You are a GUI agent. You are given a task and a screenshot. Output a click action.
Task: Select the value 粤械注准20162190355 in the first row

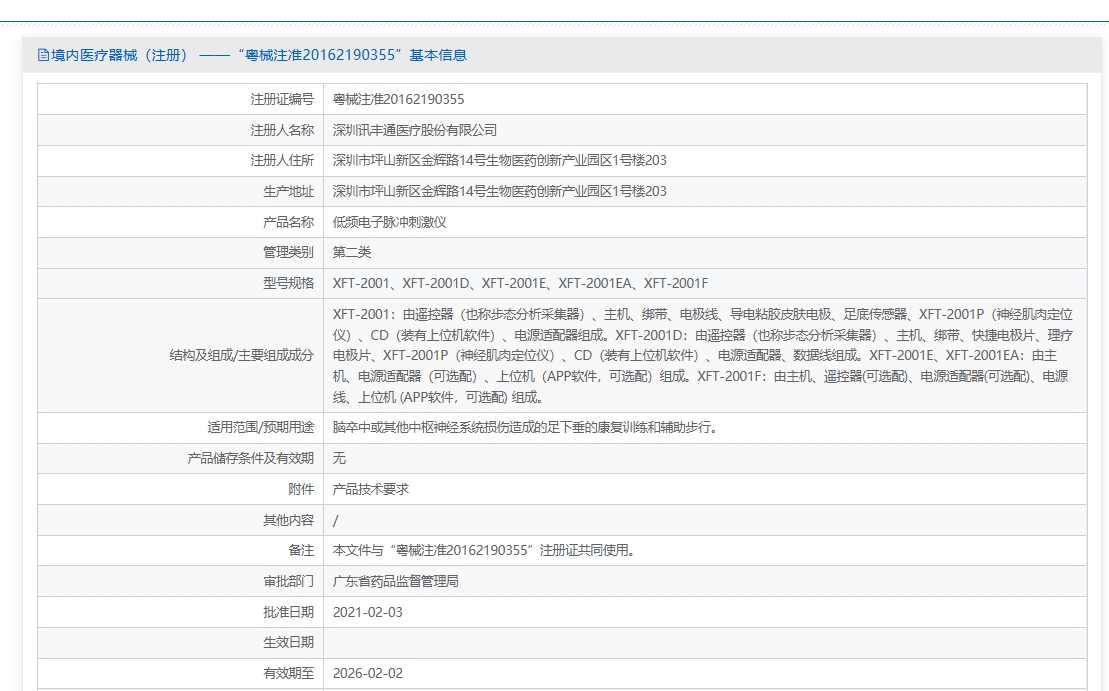pos(398,100)
